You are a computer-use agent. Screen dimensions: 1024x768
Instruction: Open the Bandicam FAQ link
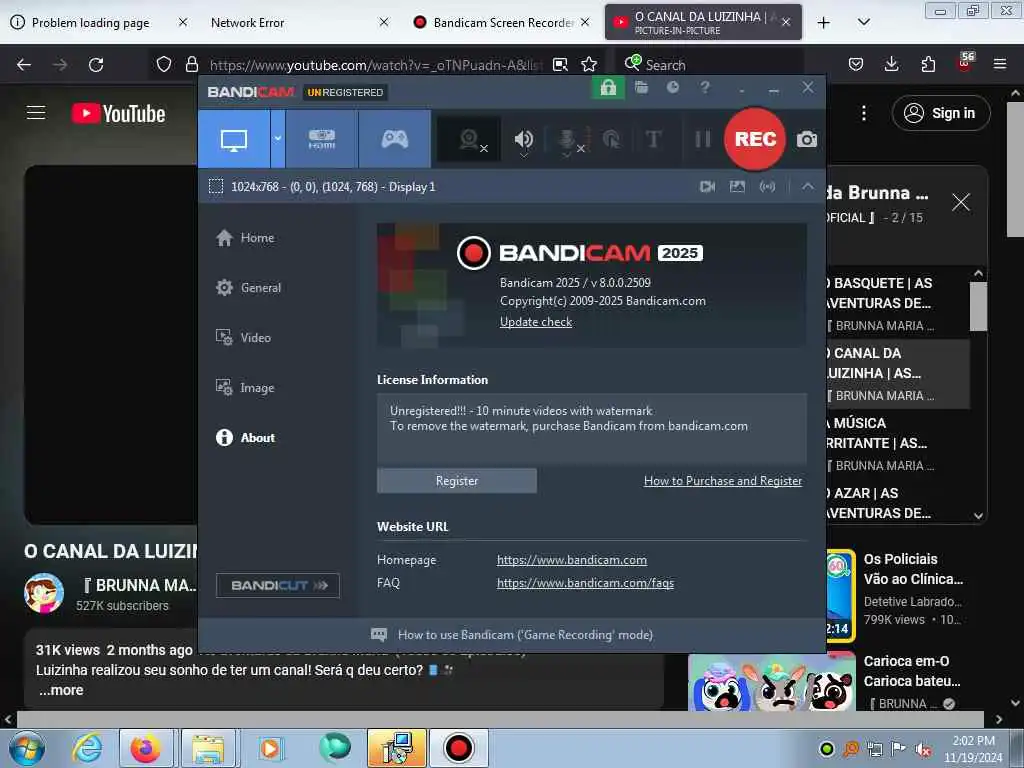585,583
